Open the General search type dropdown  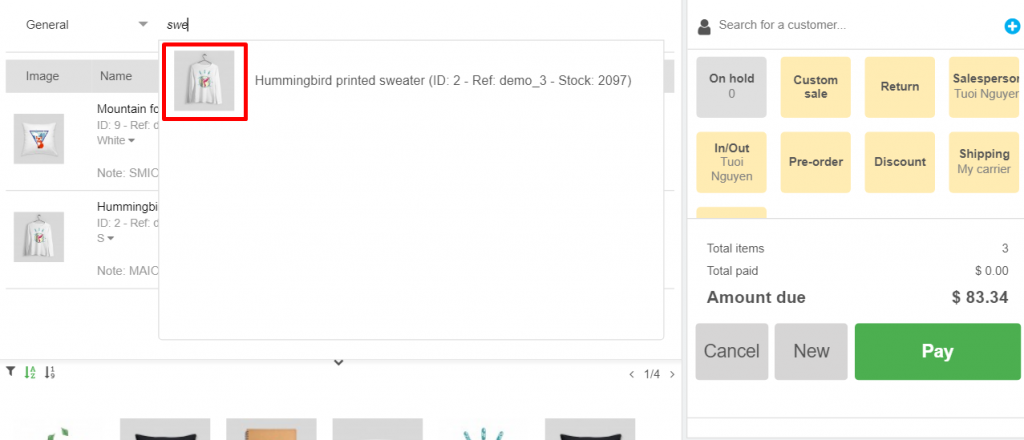(86, 24)
